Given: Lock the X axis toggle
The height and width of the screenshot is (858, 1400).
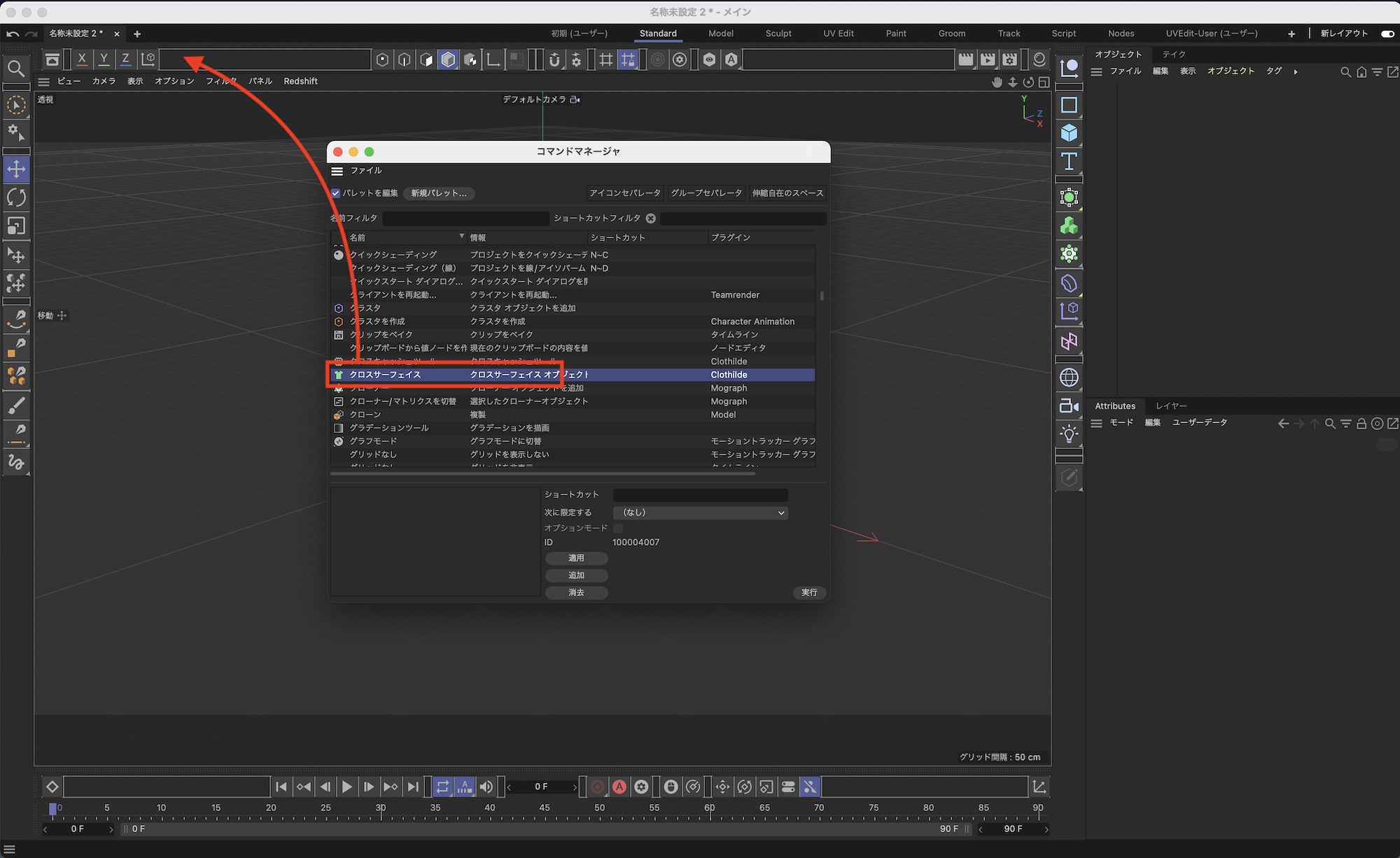Looking at the screenshot, I should [82, 60].
